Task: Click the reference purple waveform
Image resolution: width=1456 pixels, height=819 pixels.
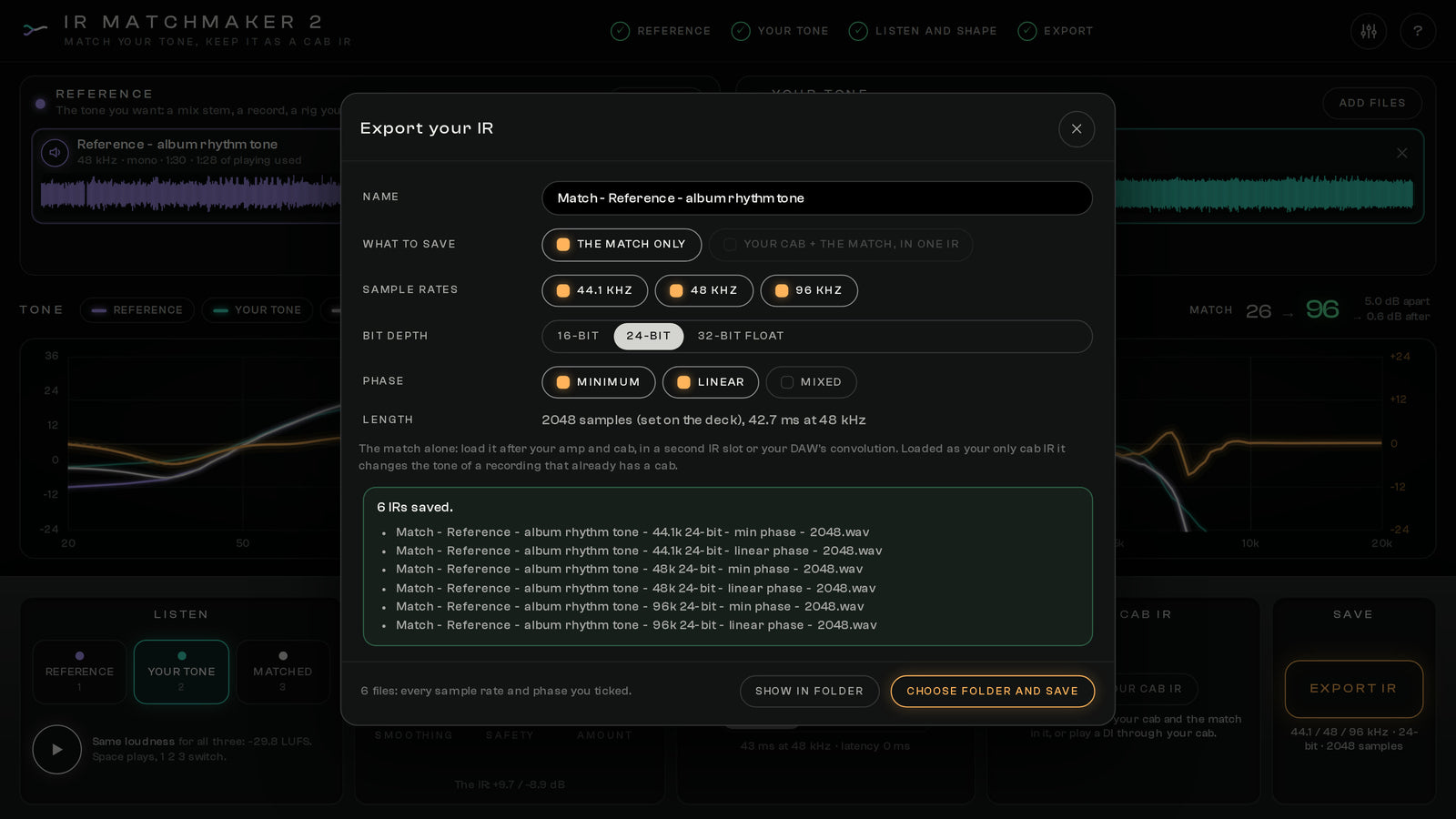Action: click(x=191, y=193)
